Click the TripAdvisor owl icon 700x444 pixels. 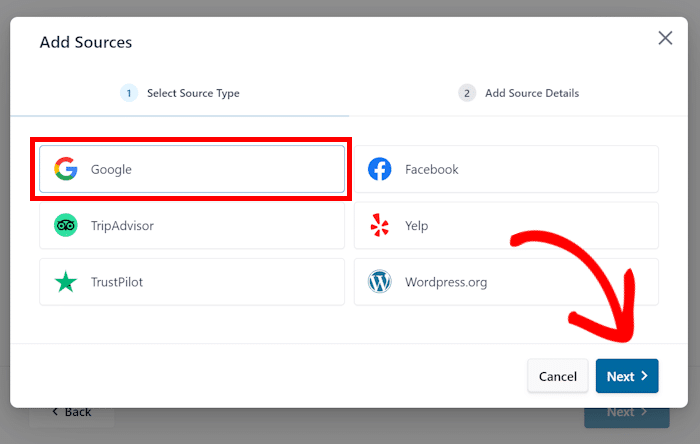(66, 225)
